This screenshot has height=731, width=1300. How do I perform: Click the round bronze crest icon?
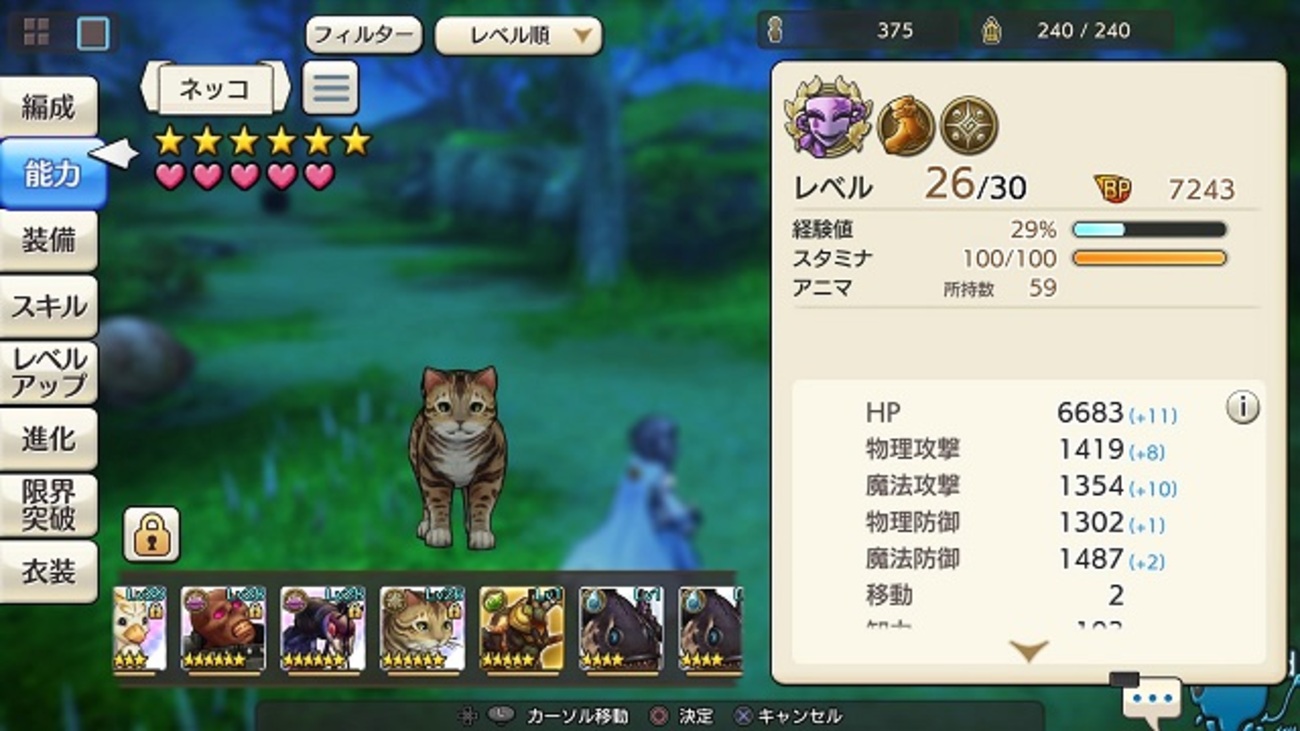(x=968, y=126)
